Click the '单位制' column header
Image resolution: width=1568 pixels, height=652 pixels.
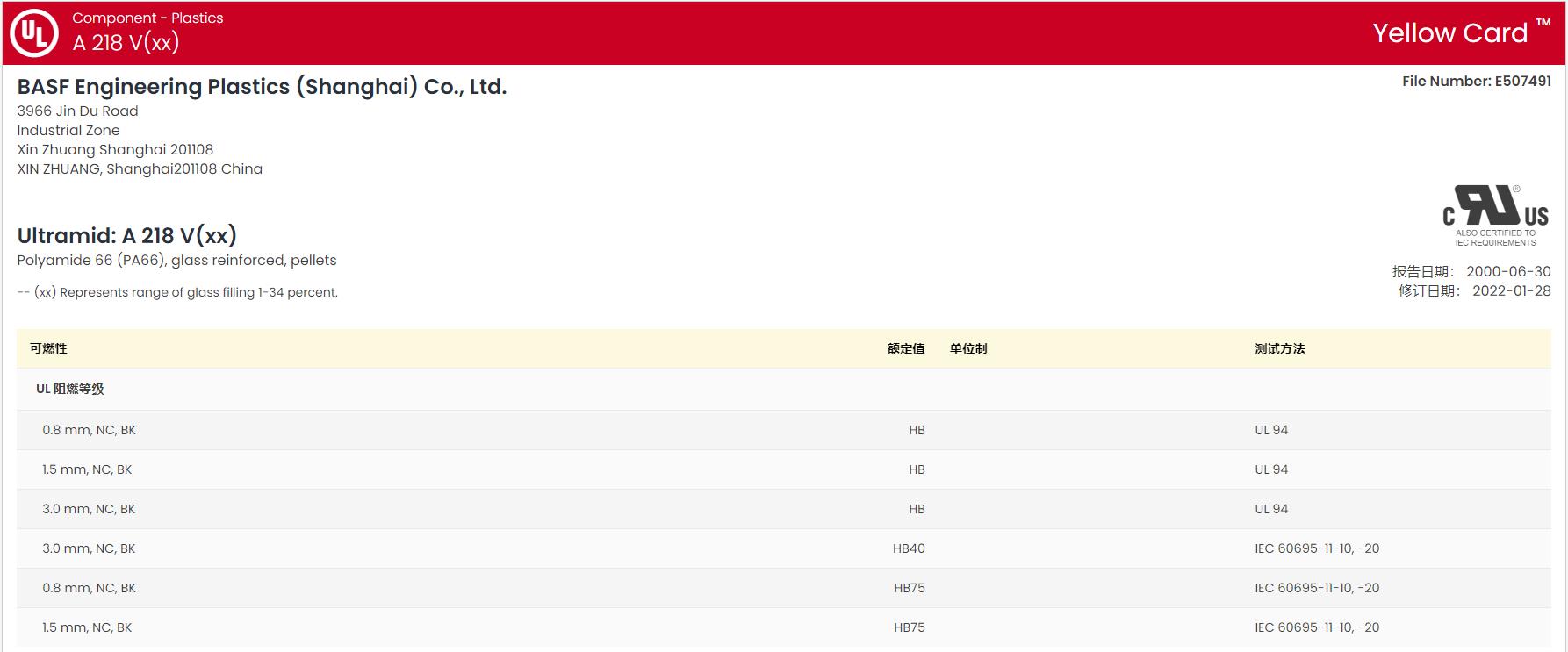968,348
